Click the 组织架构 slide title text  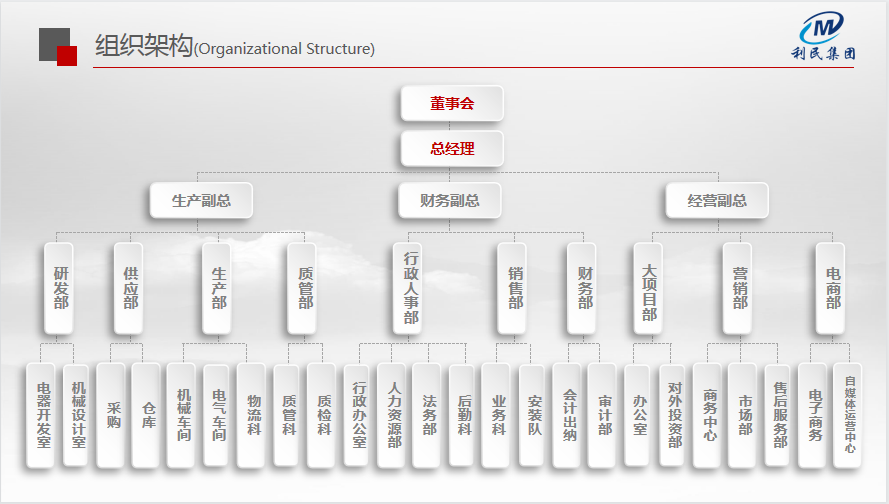pyautogui.click(x=142, y=46)
